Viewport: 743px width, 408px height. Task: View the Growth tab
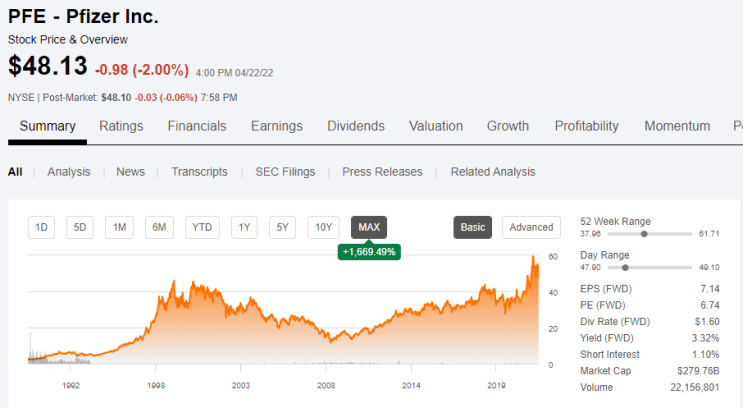pos(508,126)
